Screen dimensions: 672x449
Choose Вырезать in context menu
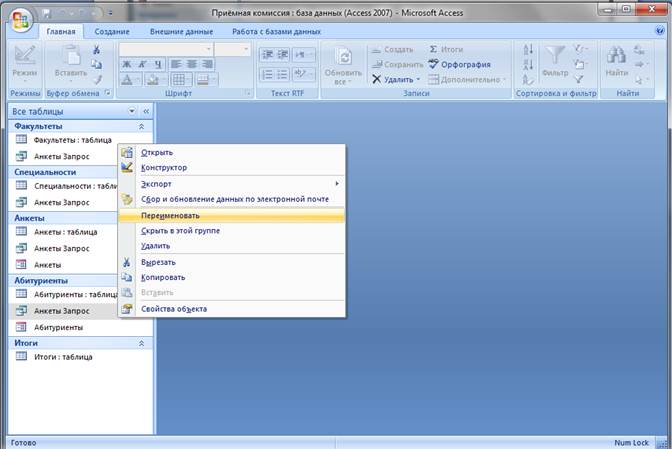(x=231, y=262)
